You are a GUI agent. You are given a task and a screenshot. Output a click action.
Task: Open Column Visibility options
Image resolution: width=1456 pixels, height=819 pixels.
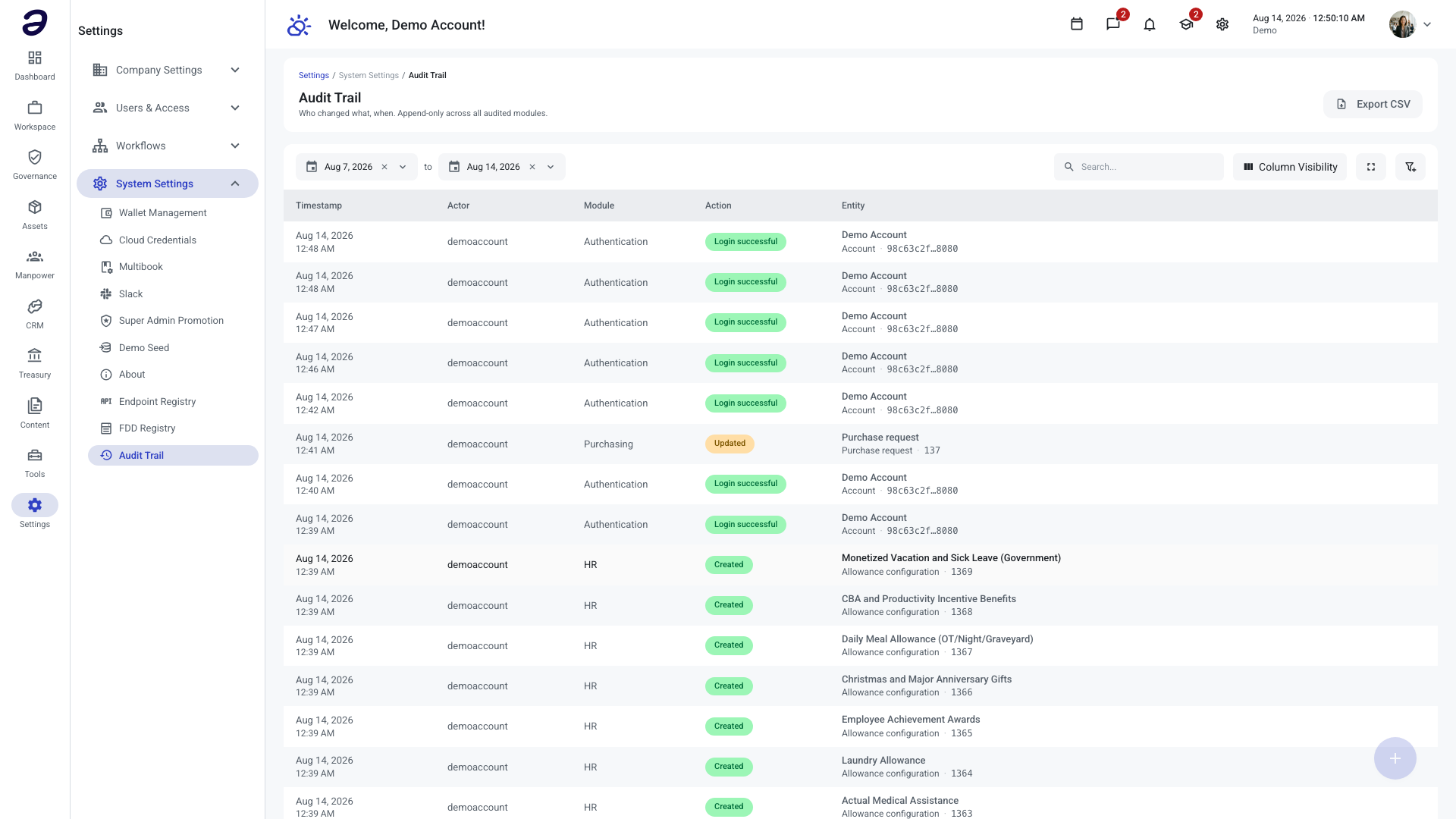[x=1290, y=167]
